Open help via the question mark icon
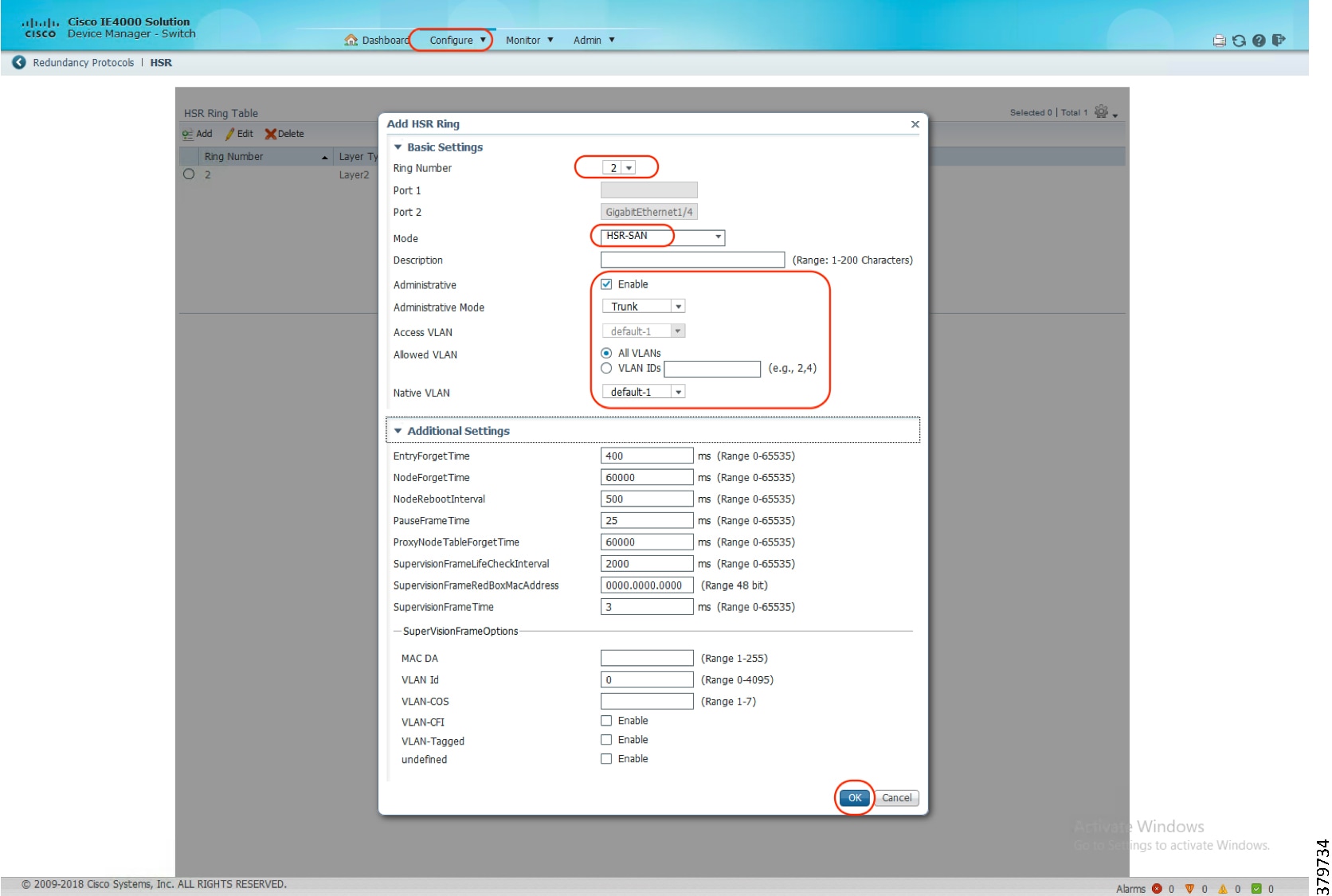 point(1259,41)
